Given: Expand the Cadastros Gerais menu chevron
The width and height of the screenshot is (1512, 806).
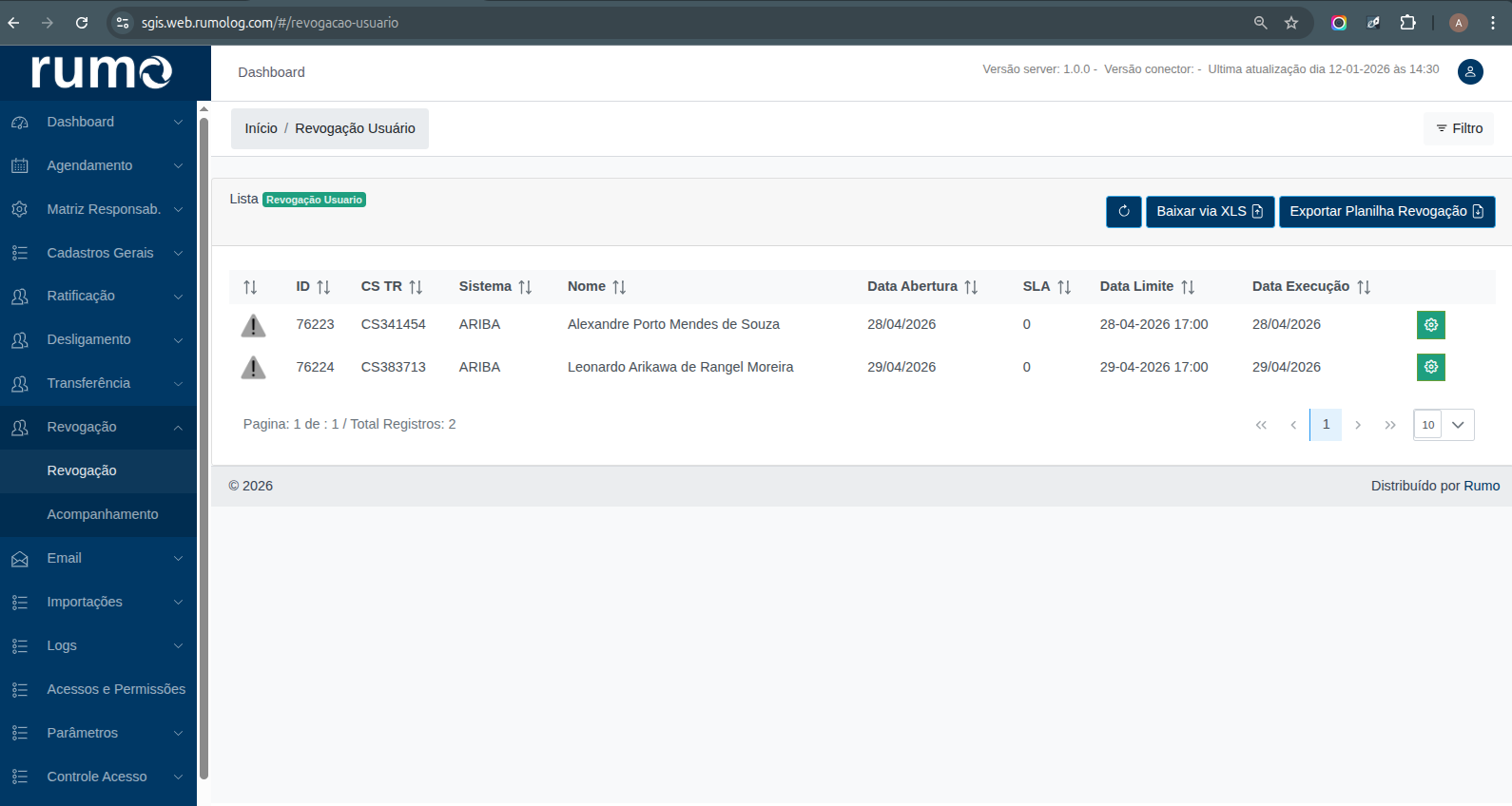Looking at the screenshot, I should click(178, 254).
